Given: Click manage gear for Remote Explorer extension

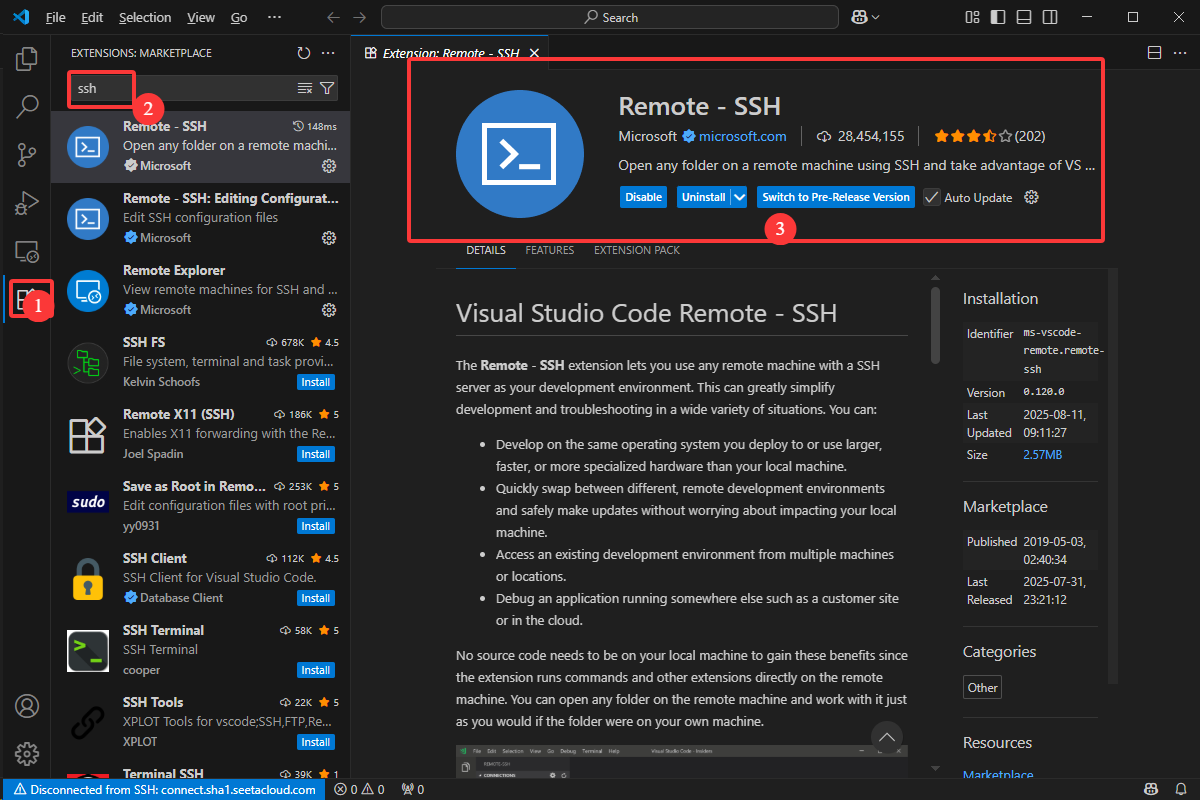Looking at the screenshot, I should [328, 309].
